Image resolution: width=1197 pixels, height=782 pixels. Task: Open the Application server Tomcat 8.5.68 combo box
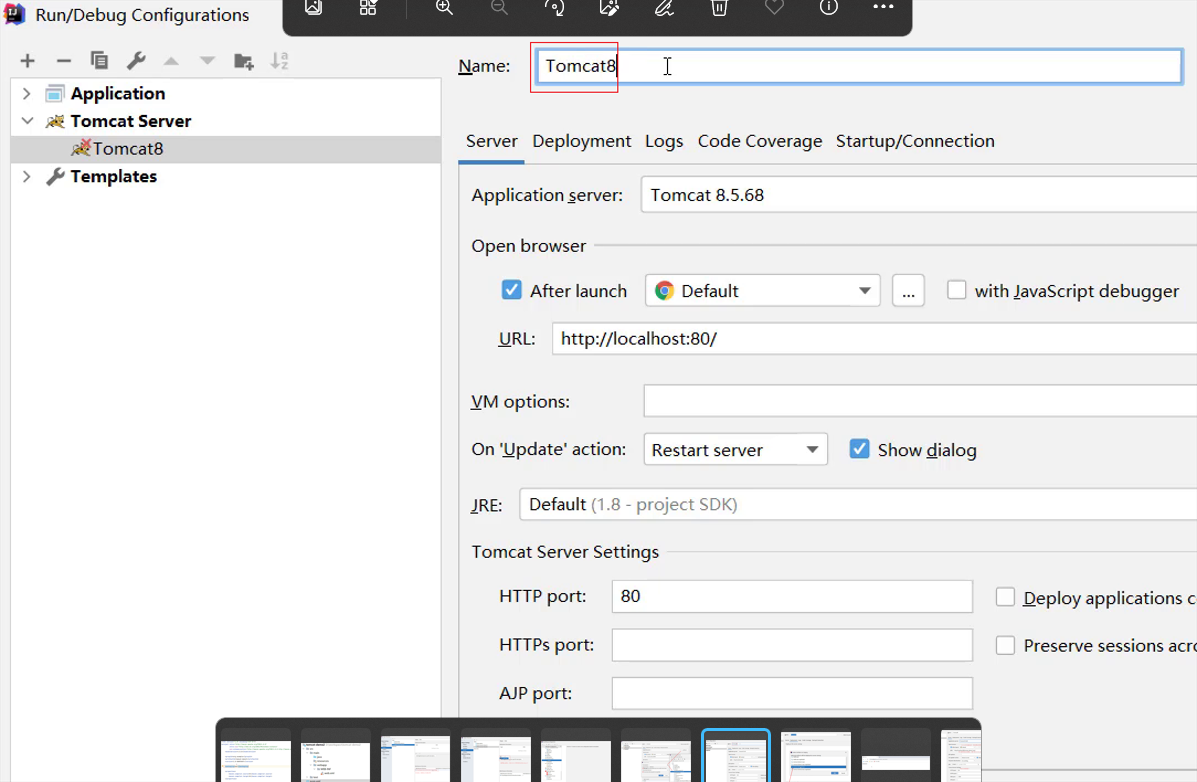click(x=918, y=195)
